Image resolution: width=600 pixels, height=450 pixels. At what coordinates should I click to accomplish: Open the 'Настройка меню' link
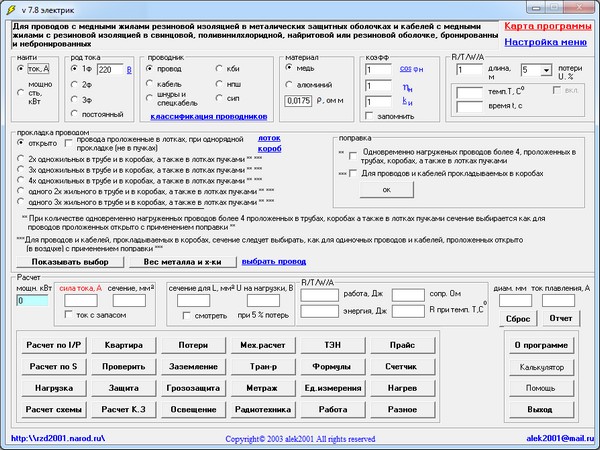coord(545,42)
